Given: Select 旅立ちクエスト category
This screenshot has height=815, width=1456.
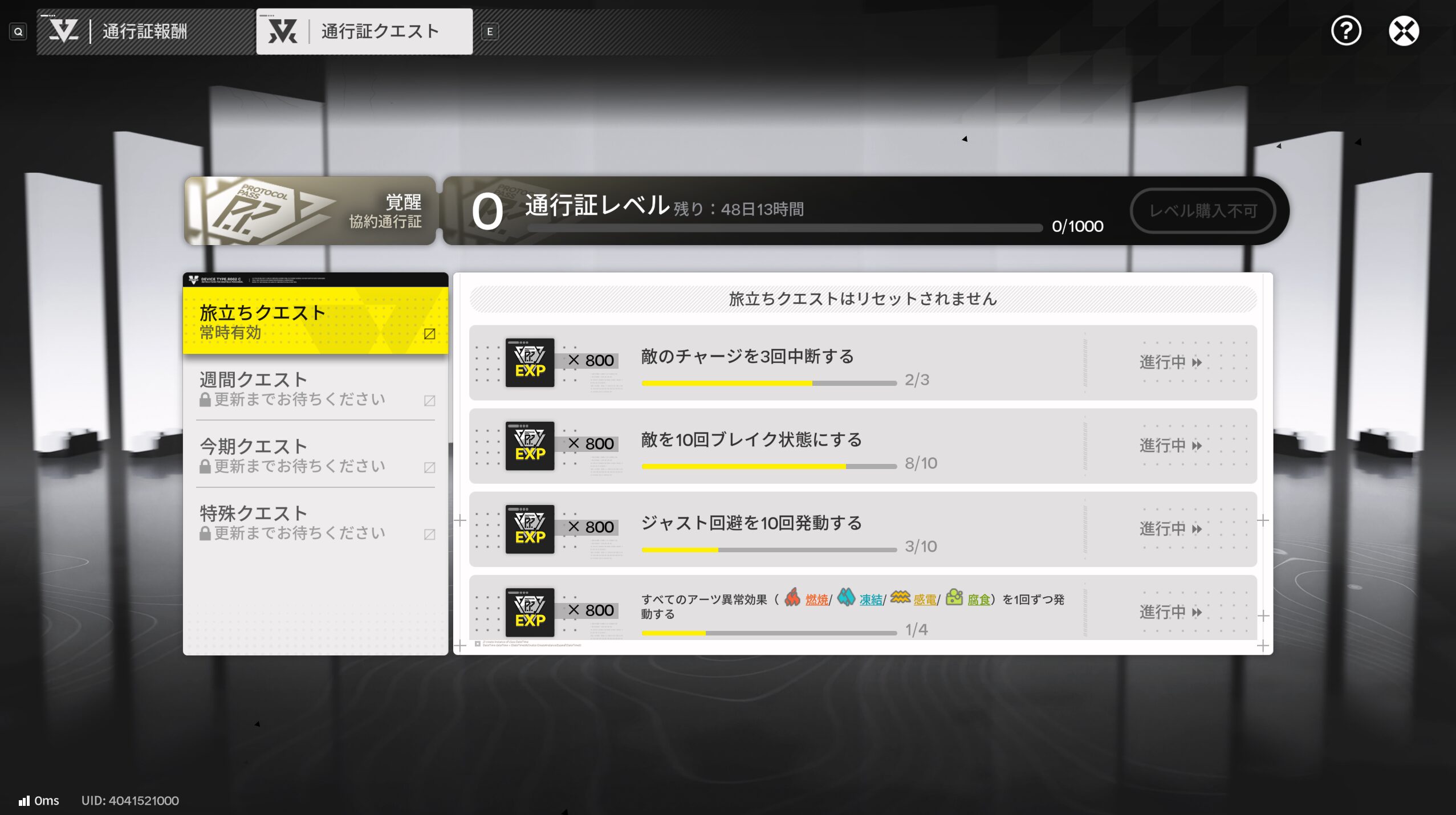Looking at the screenshot, I should click(315, 321).
